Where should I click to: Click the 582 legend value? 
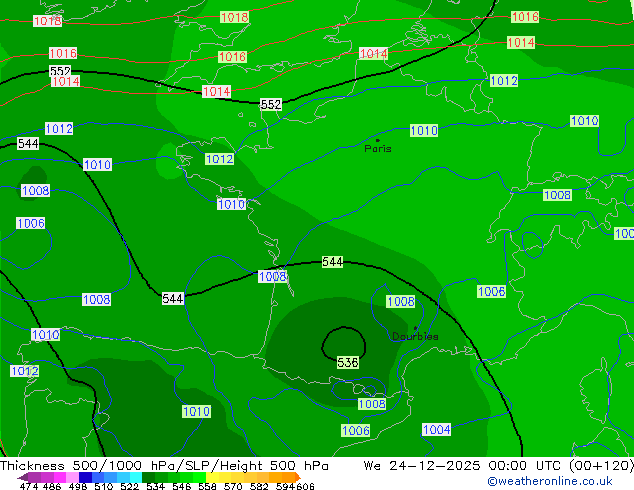pyautogui.click(x=259, y=486)
